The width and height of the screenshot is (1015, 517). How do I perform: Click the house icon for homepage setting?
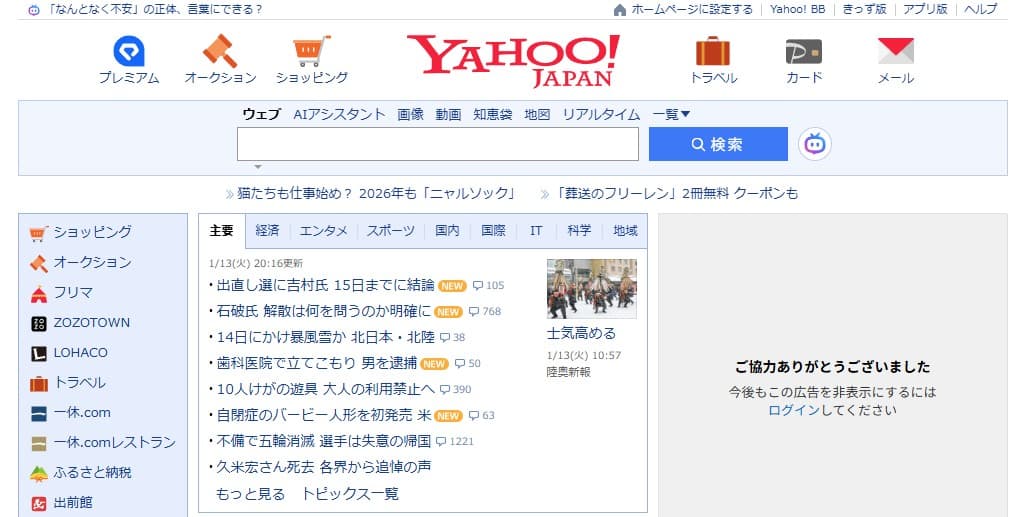click(x=619, y=10)
